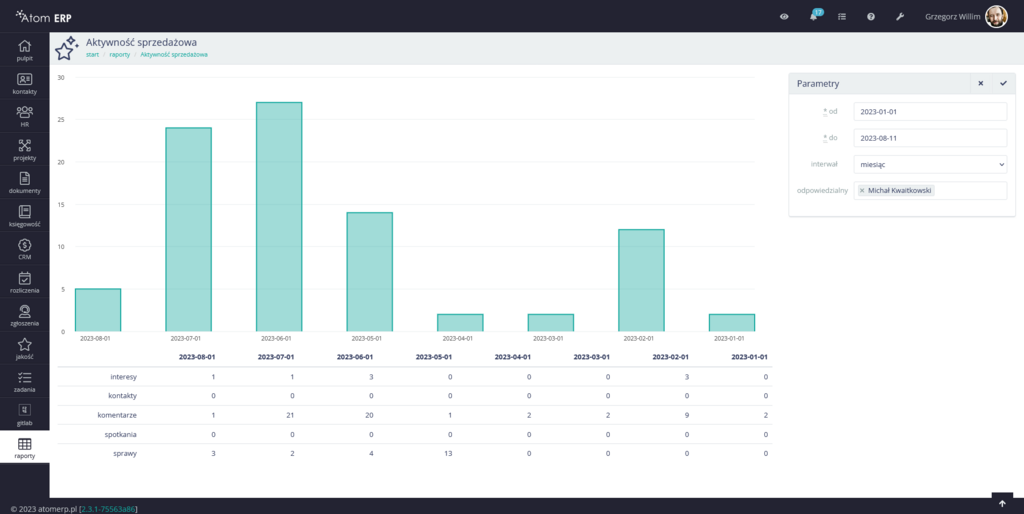1024x514 pixels.
Task: Go to the HR module
Action: coord(24,116)
